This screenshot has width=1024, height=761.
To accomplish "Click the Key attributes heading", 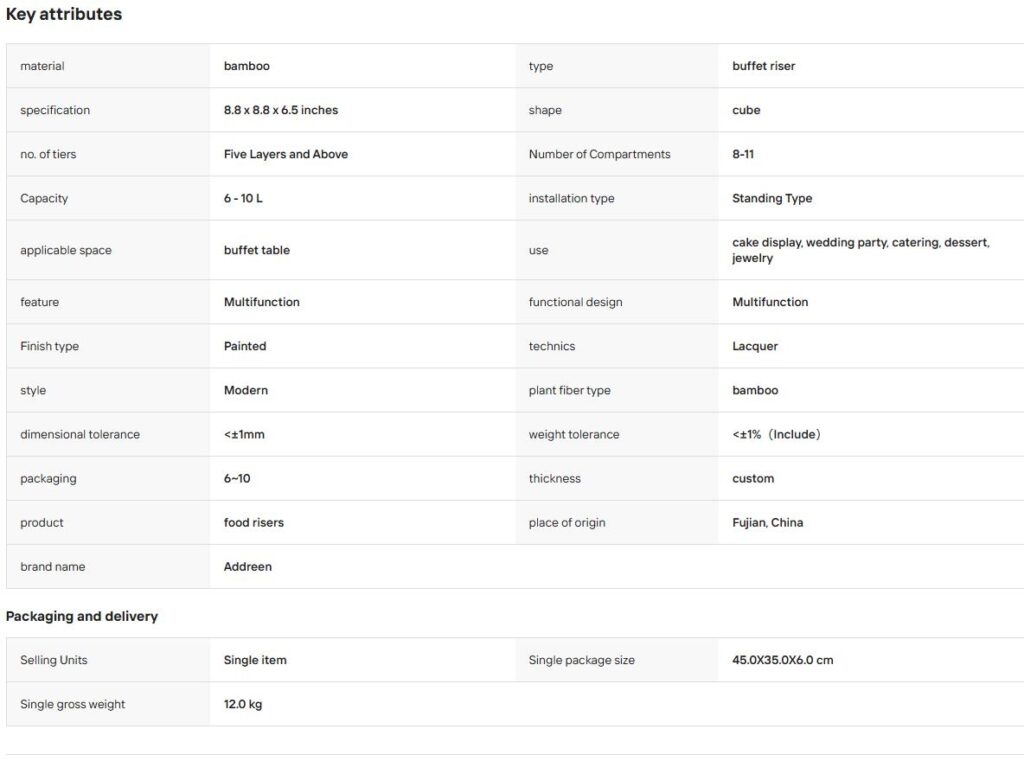I will (x=63, y=14).
